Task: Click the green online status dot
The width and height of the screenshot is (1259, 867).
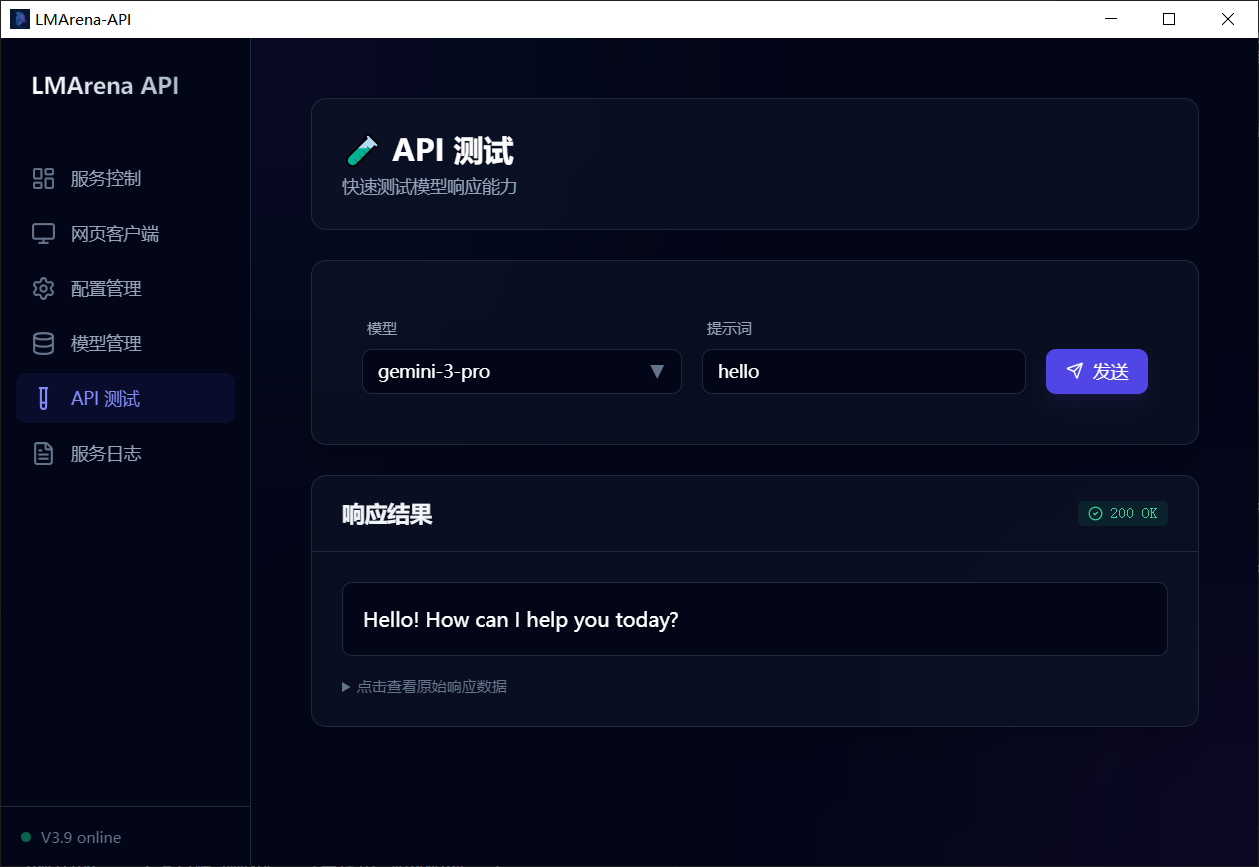Action: click(26, 837)
